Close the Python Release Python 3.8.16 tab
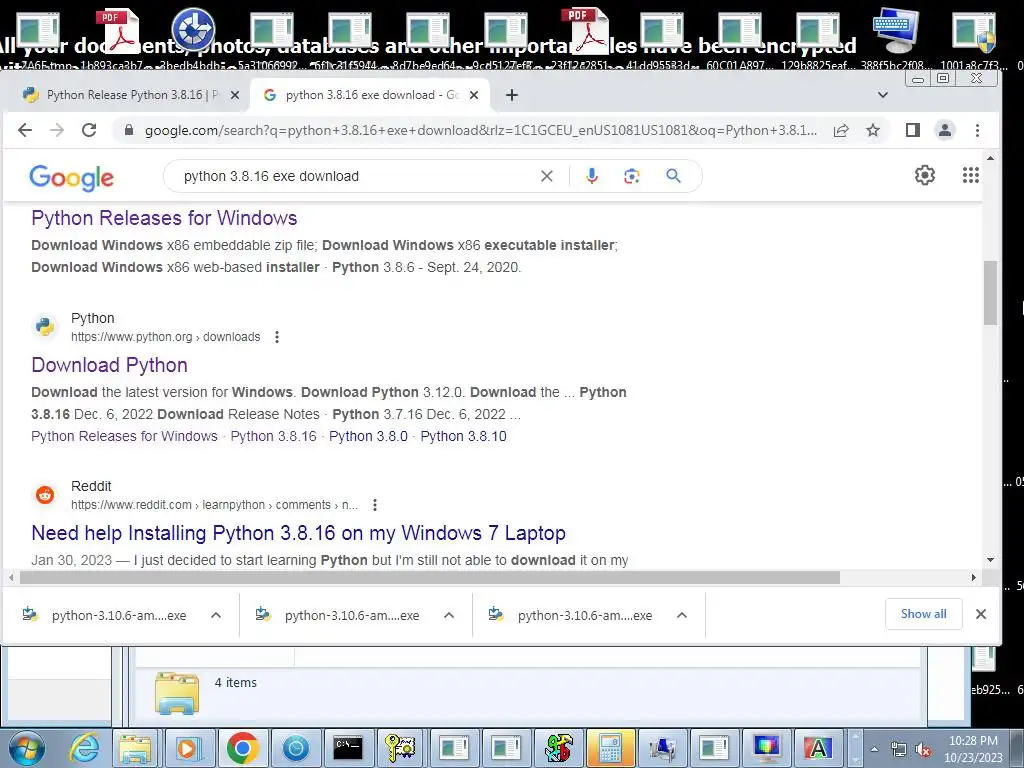 coord(235,95)
